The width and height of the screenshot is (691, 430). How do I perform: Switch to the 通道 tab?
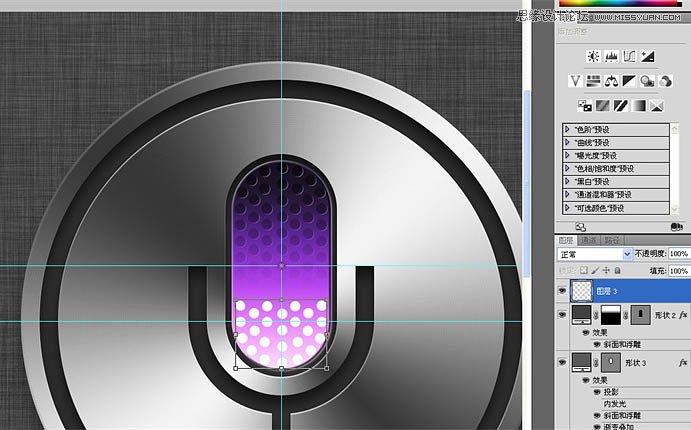588,240
